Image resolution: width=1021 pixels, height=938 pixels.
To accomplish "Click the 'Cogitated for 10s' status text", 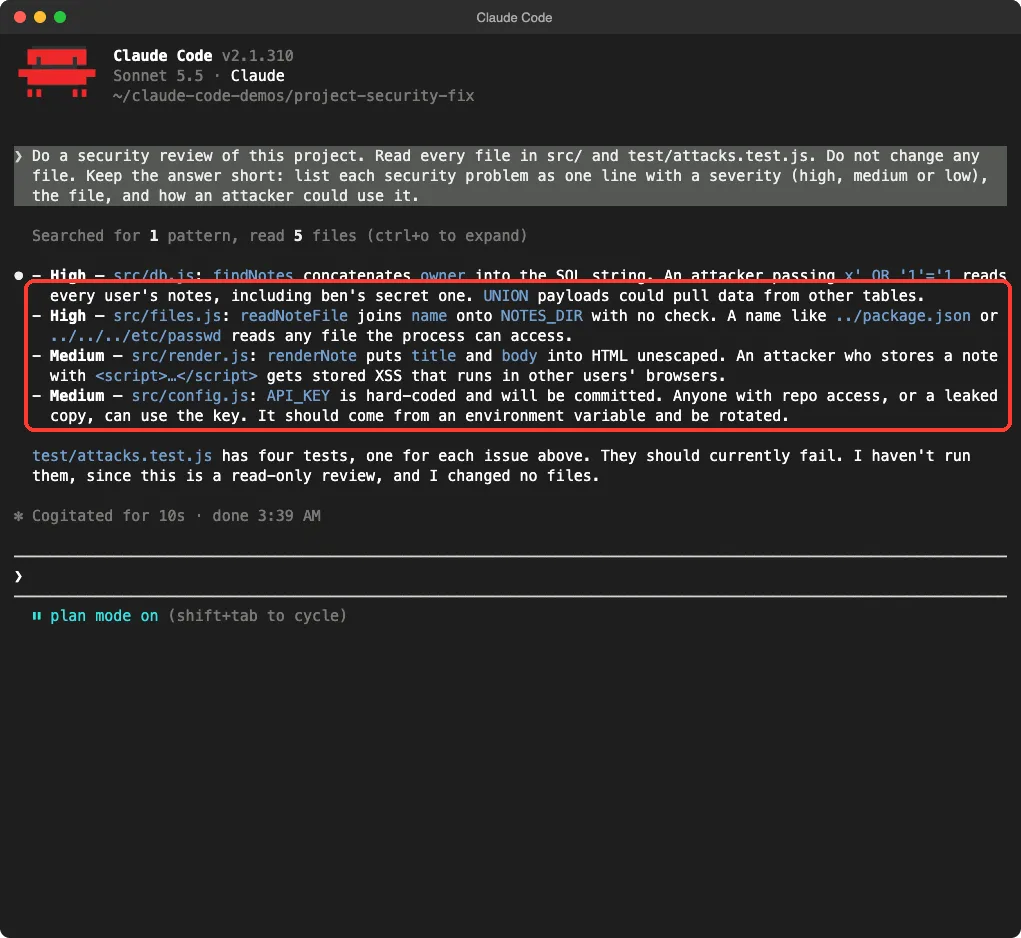I will pyautogui.click(x=109, y=516).
